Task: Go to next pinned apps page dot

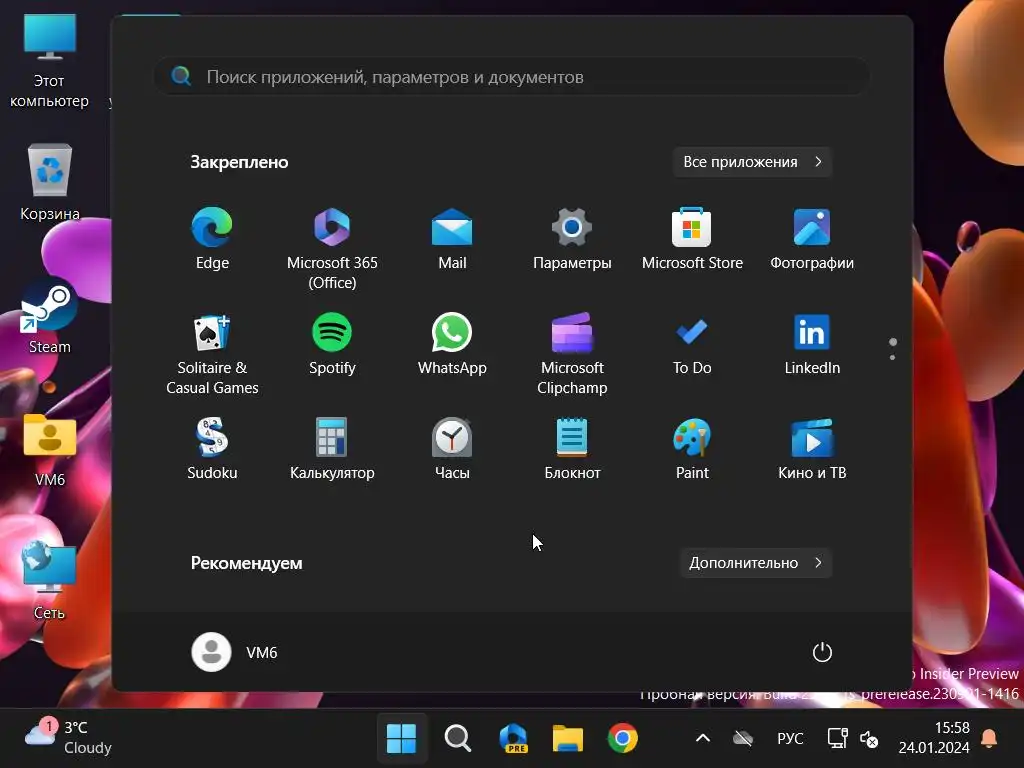Action: [x=892, y=357]
